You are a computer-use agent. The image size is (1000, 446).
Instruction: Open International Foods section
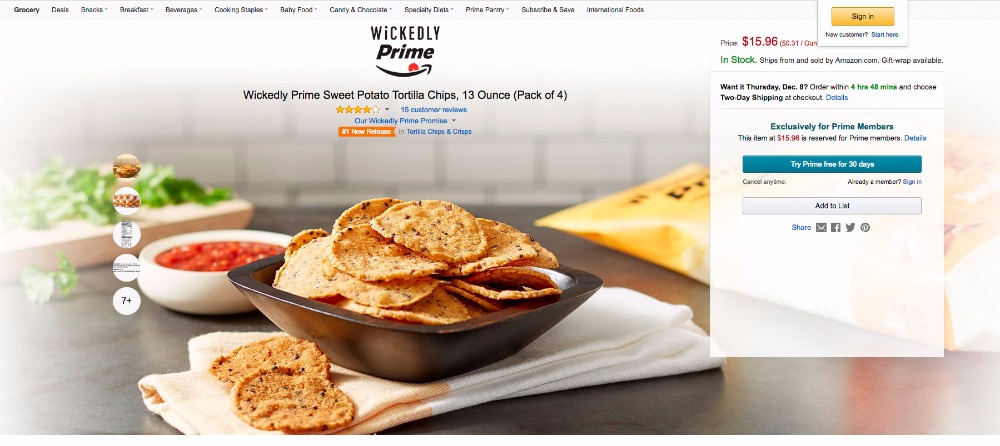[615, 10]
